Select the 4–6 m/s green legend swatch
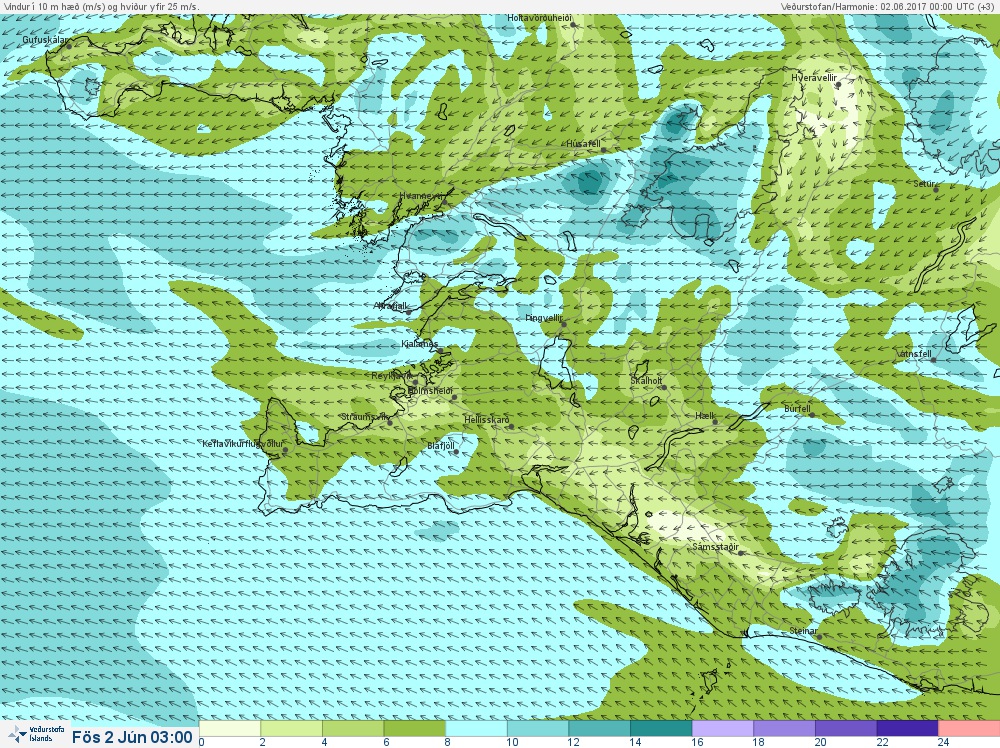Viewport: 1000px width, 748px height. click(x=353, y=728)
